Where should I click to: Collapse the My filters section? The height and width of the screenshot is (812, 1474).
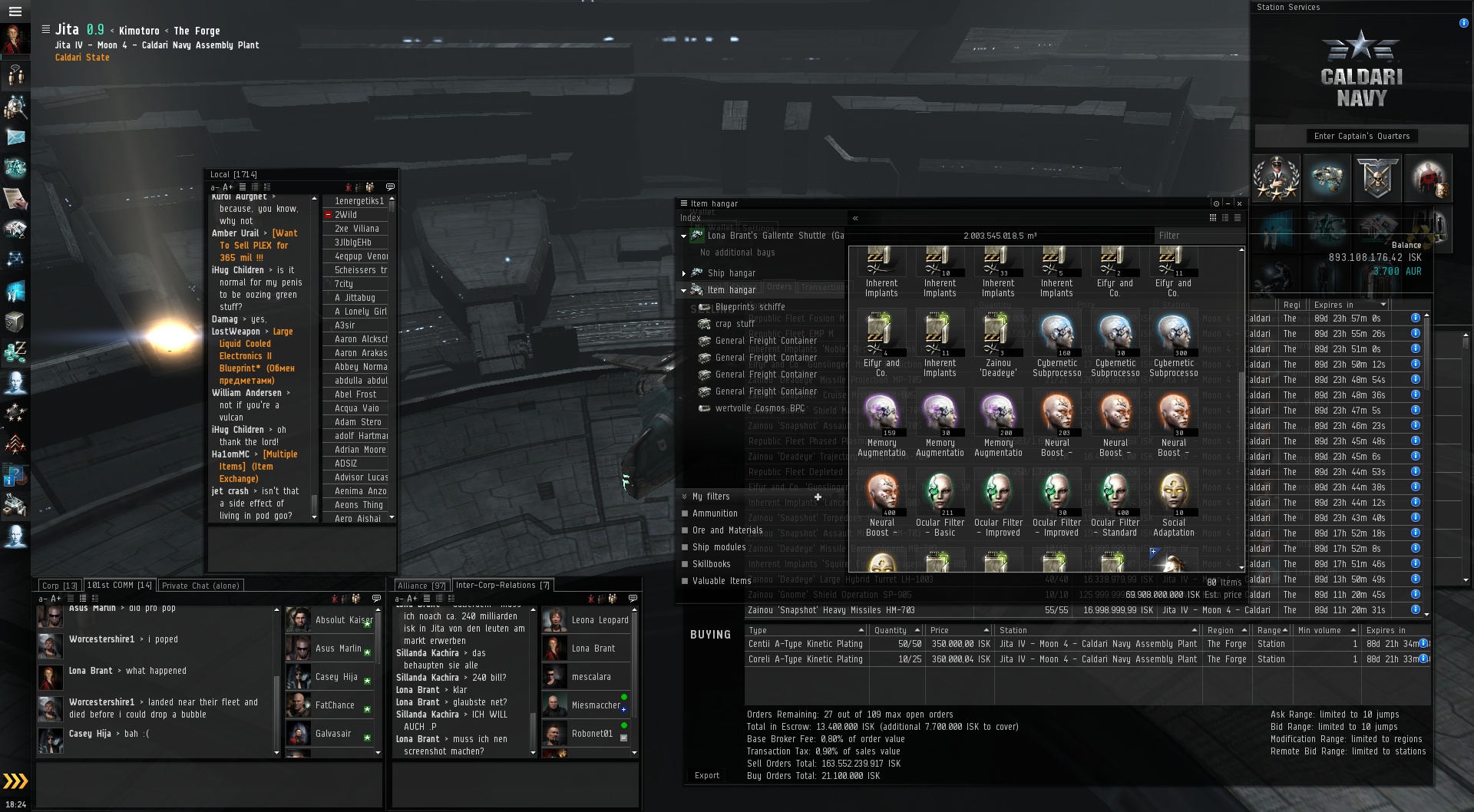pos(686,497)
